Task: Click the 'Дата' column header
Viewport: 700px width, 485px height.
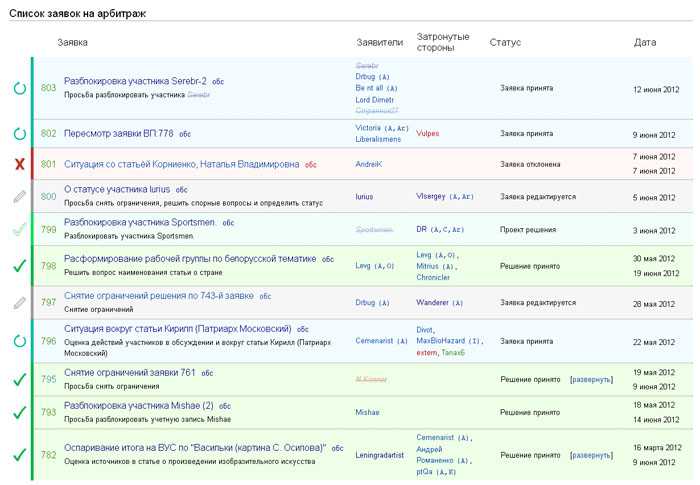Action: [645, 43]
